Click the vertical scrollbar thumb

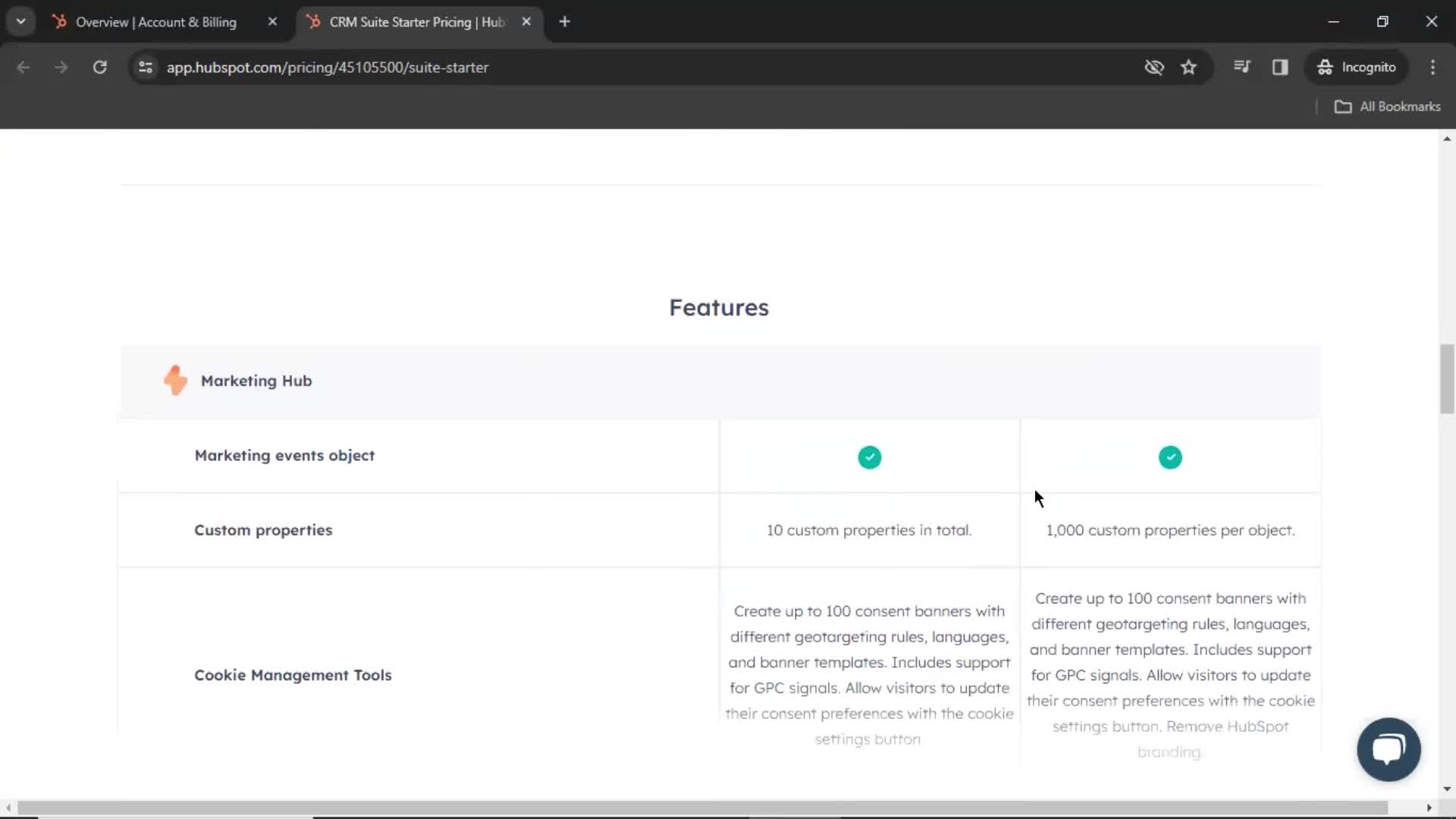1447,379
